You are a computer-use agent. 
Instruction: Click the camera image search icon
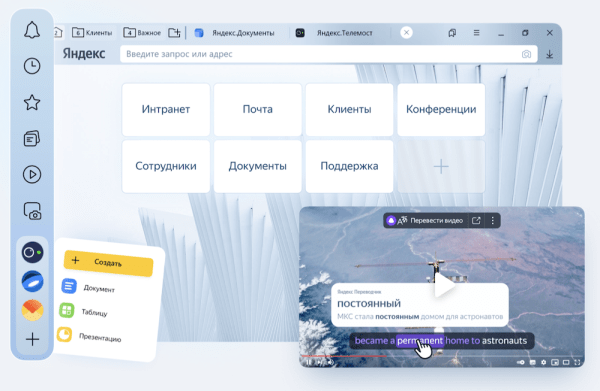click(526, 54)
